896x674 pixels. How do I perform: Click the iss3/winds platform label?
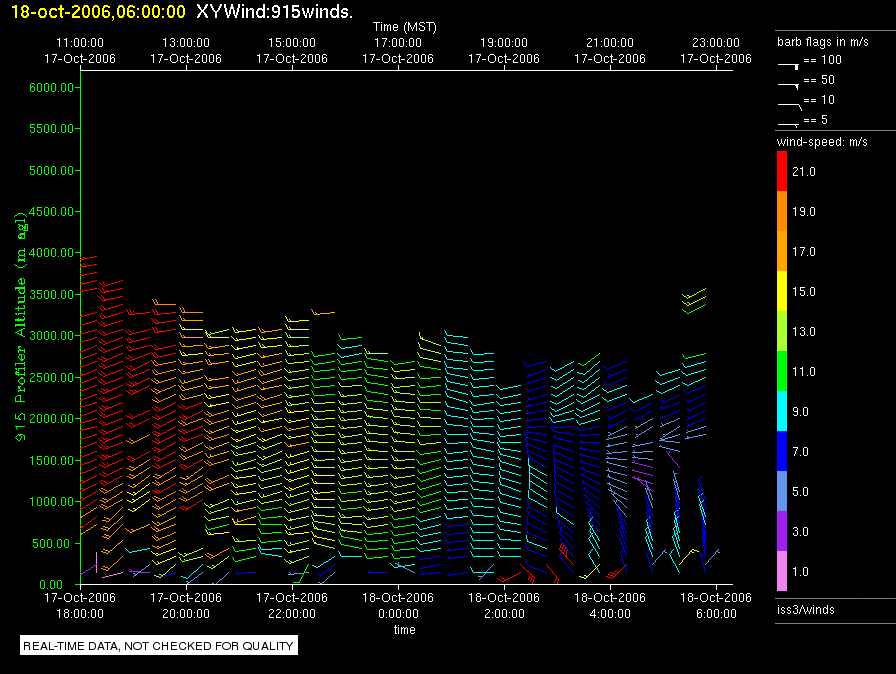pyautogui.click(x=805, y=610)
